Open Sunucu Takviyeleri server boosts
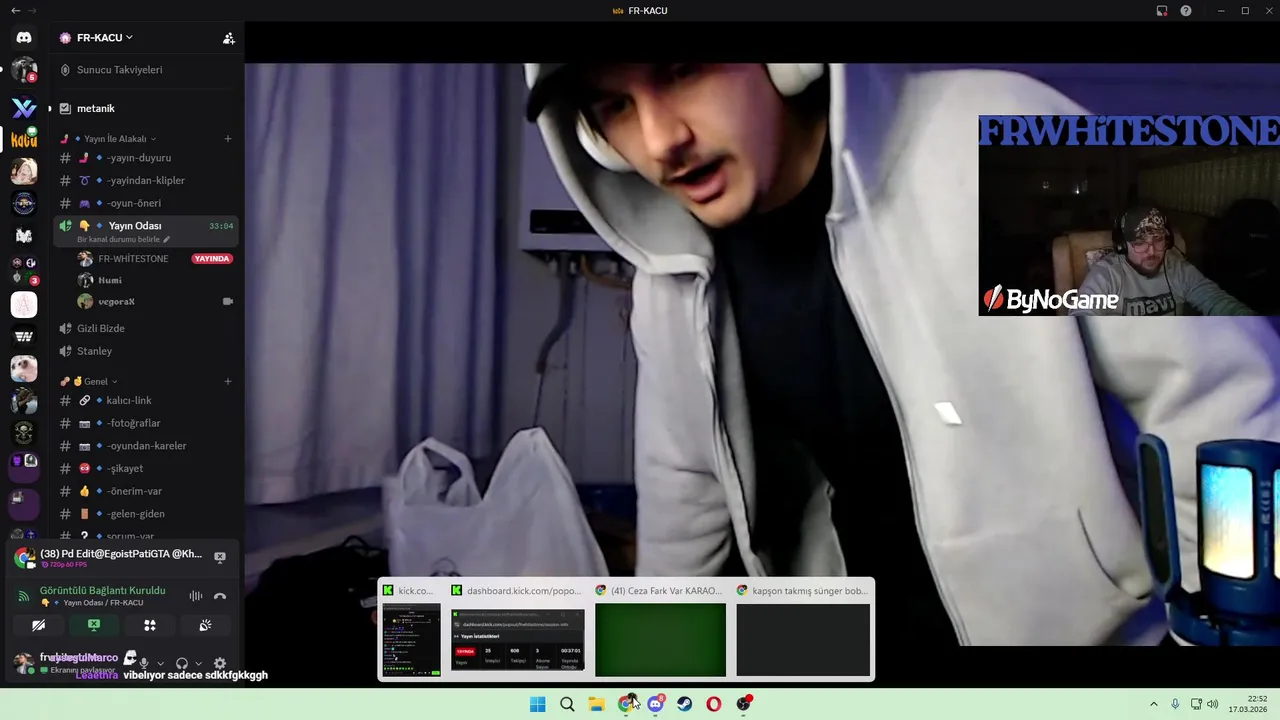Viewport: 1280px width, 720px height. pyautogui.click(x=146, y=70)
